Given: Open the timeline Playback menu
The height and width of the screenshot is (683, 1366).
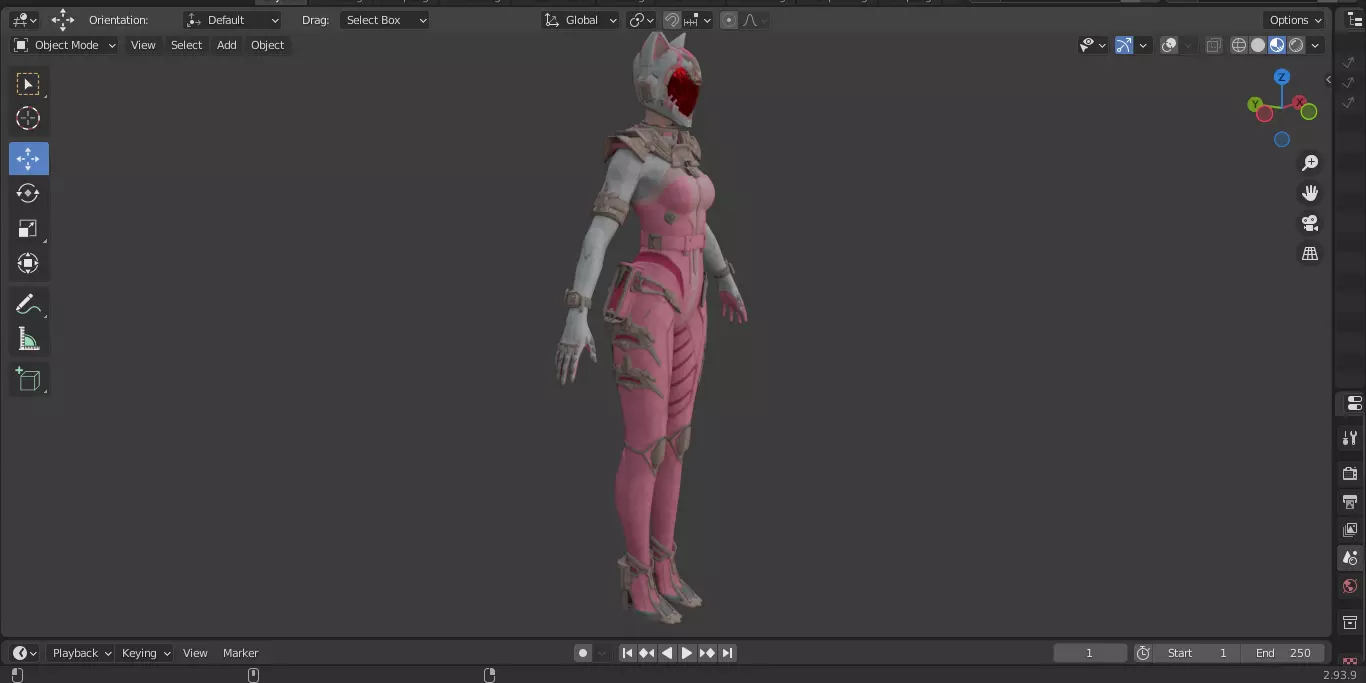Looking at the screenshot, I should (x=81, y=653).
